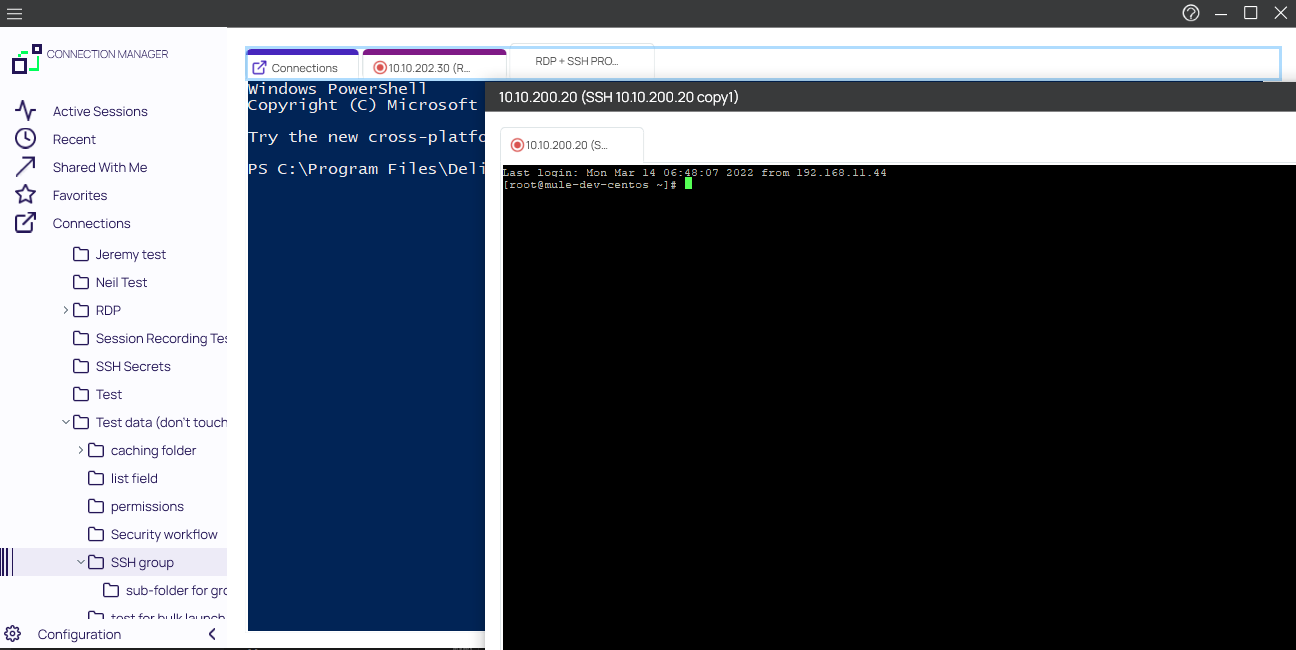The width and height of the screenshot is (1296, 650).
Task: Select the Connections sidebar item
Action: [x=91, y=223]
